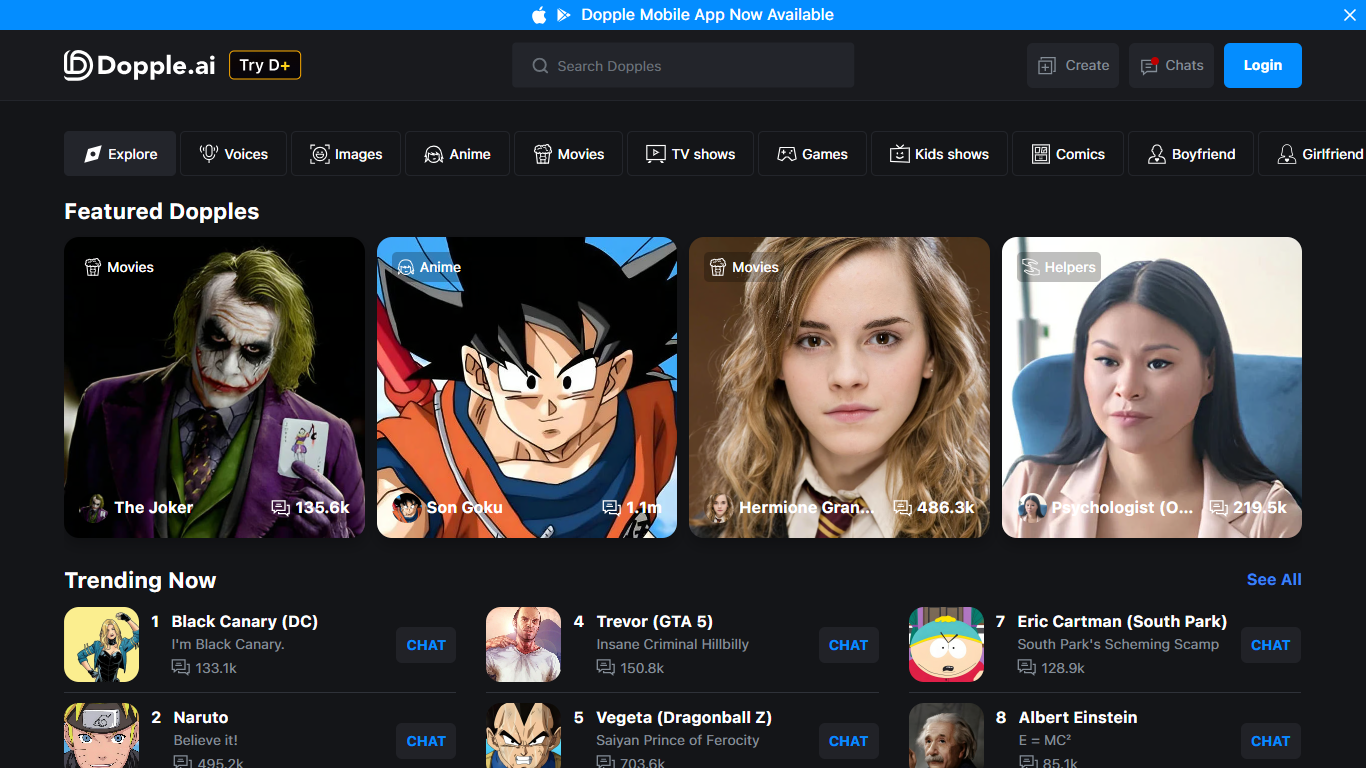Chat with Trevor (GTA 5)
Image resolution: width=1366 pixels, height=768 pixels.
coord(848,645)
